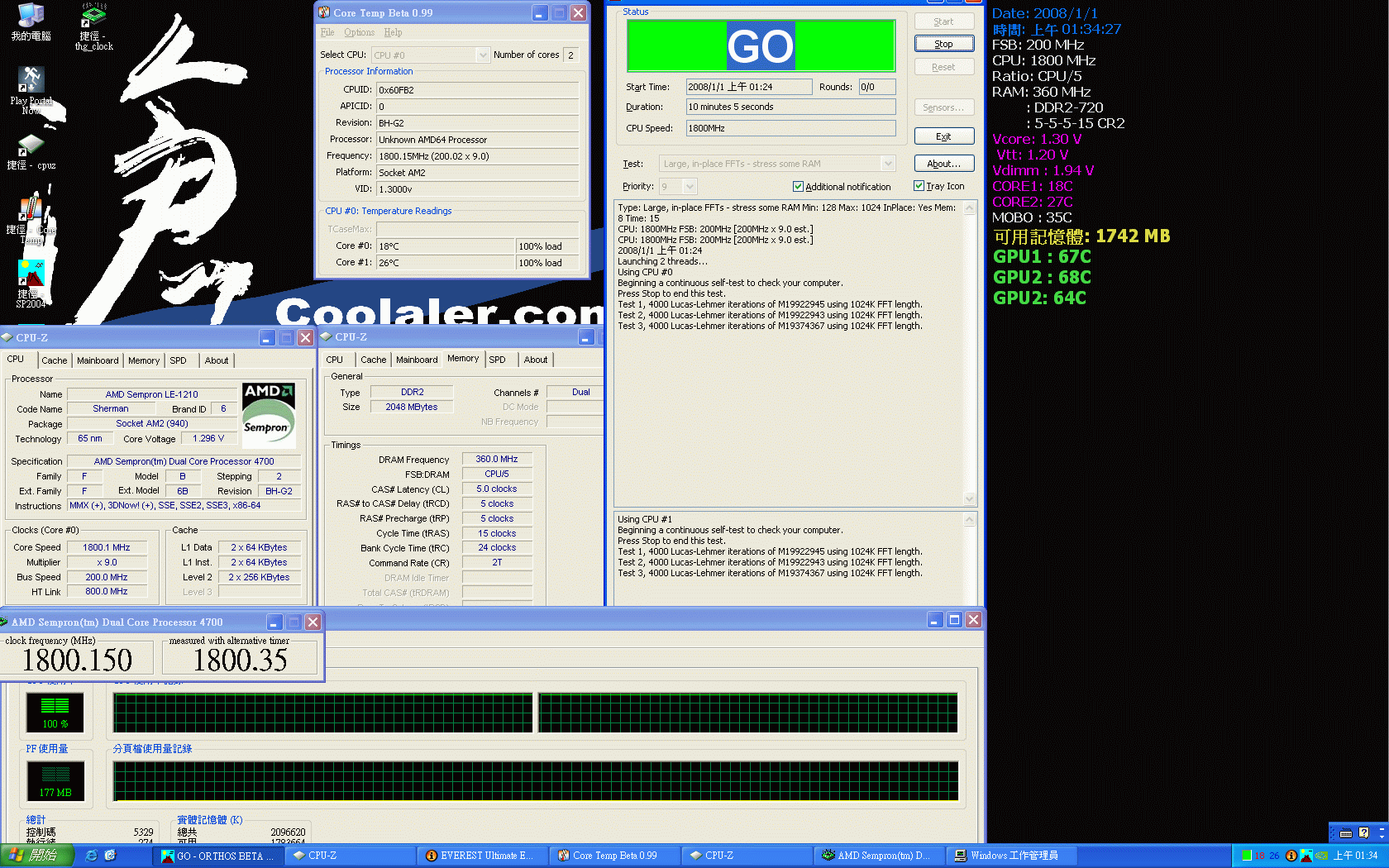Switch to Windows 工作管理員 taskbar item
Screen dimensions: 1389x868
click(1010, 856)
